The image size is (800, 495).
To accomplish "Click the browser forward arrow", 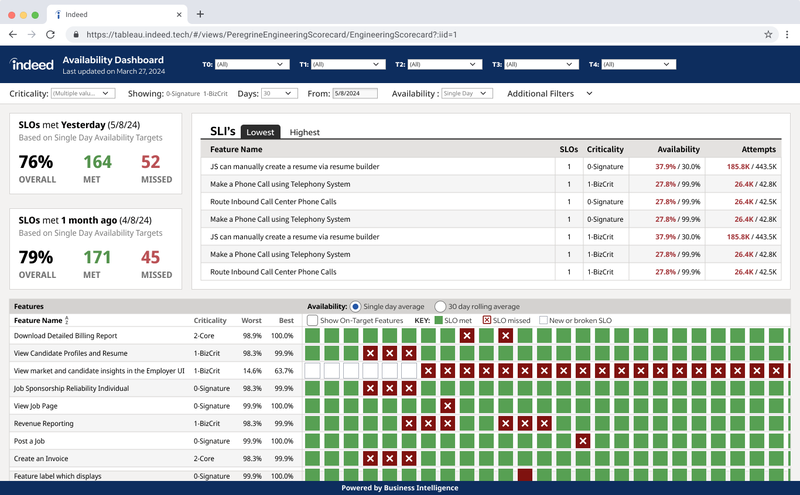I will pyautogui.click(x=32, y=34).
